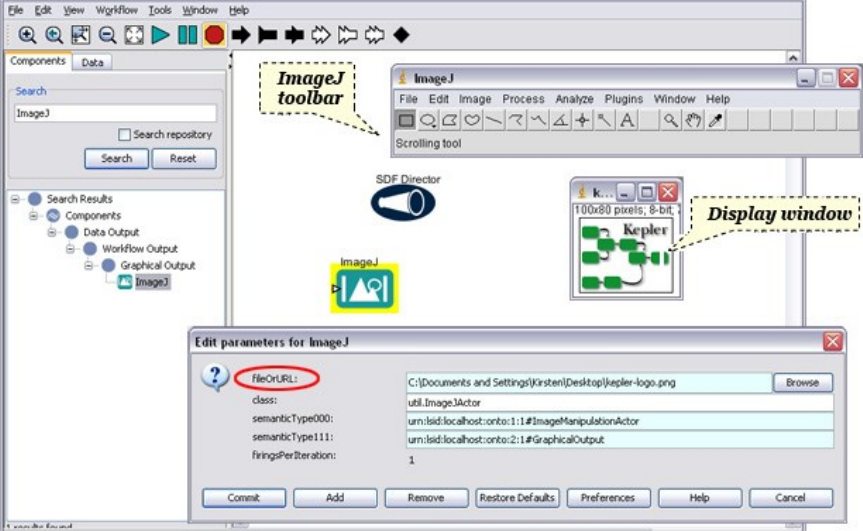This screenshot has width=863, height=531.
Task: Collapse the Workflow Output tree node
Action: [70, 249]
